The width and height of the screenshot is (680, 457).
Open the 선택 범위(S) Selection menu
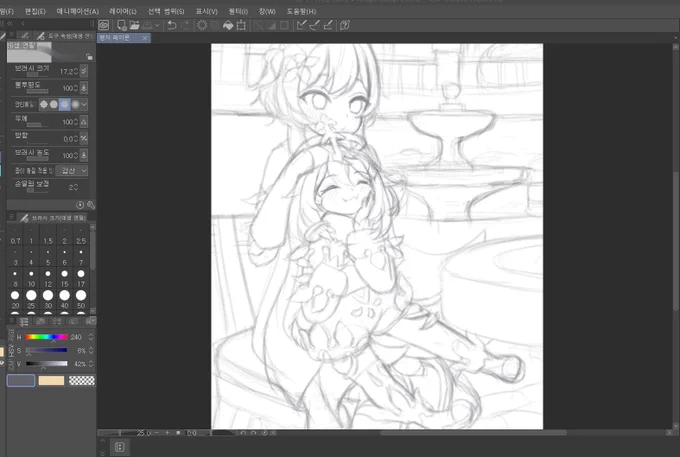coord(166,12)
